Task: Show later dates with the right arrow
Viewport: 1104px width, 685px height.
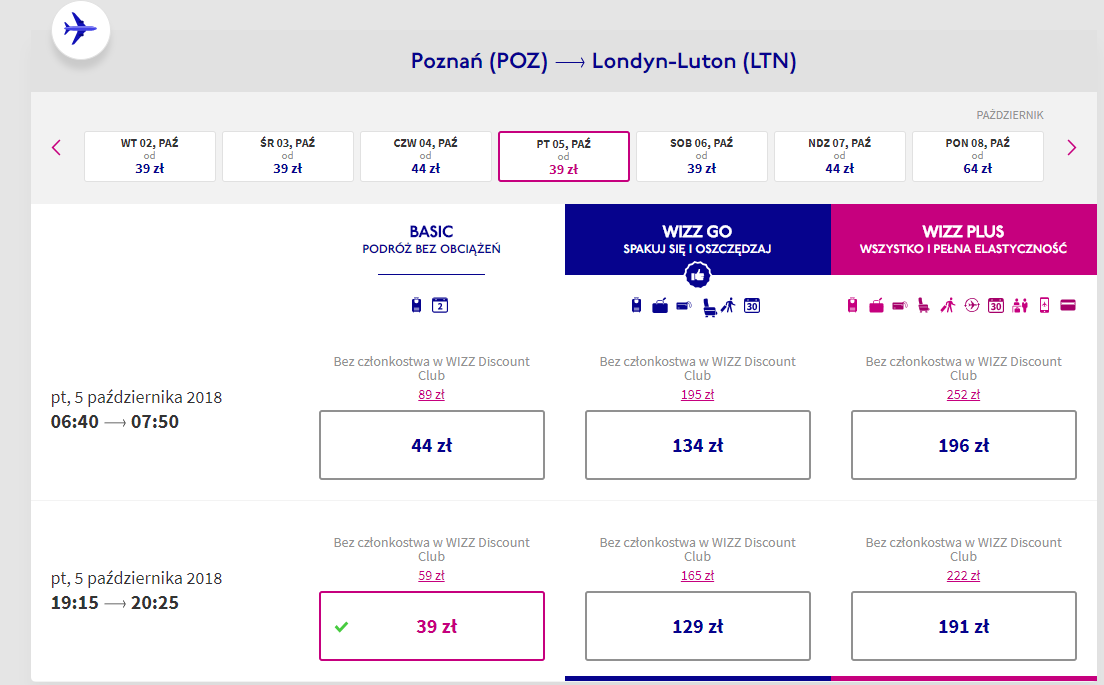Action: [1072, 148]
